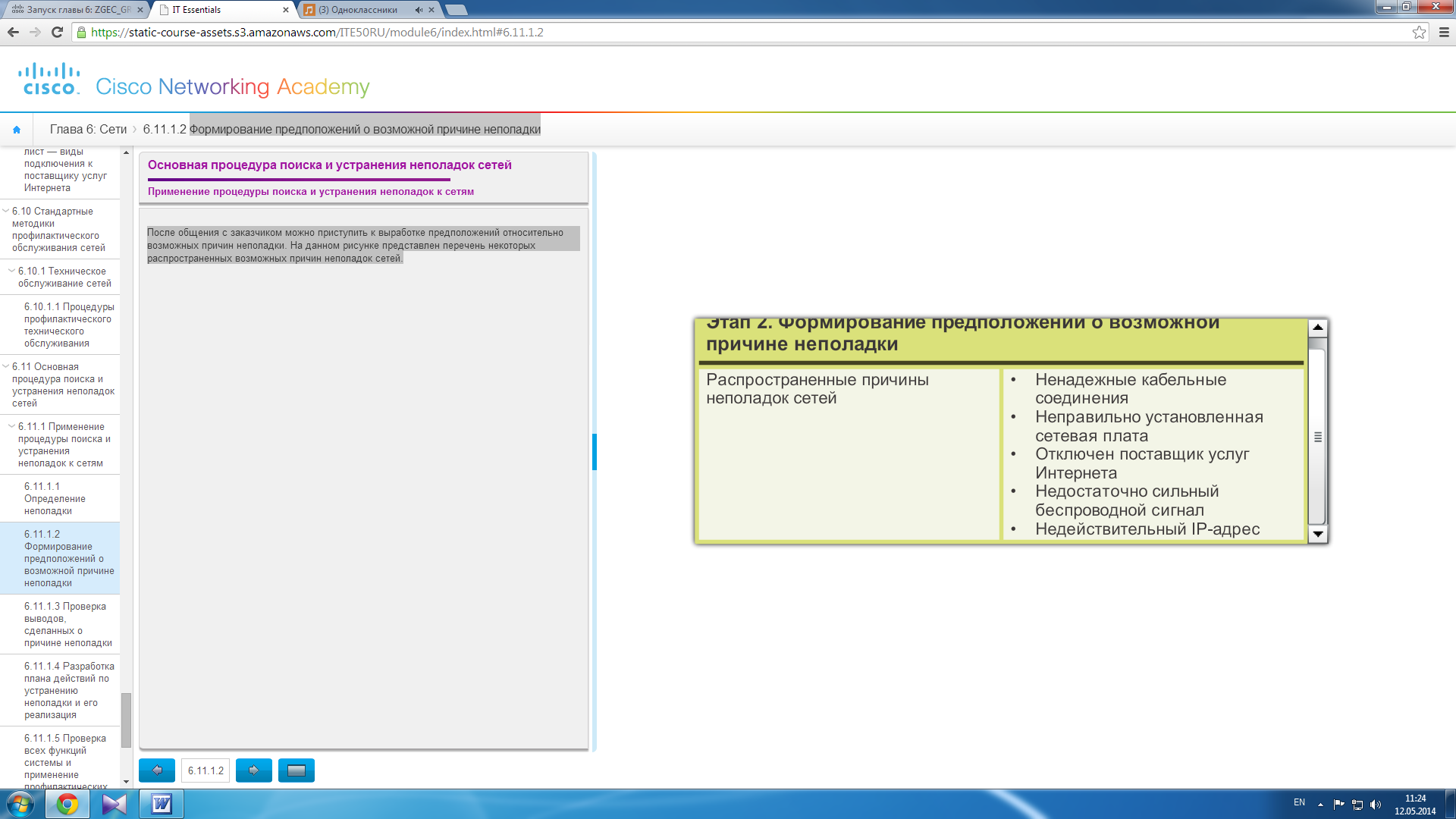Close the Одноклассники tab
Screen dimensions: 1456x819
coord(431,10)
